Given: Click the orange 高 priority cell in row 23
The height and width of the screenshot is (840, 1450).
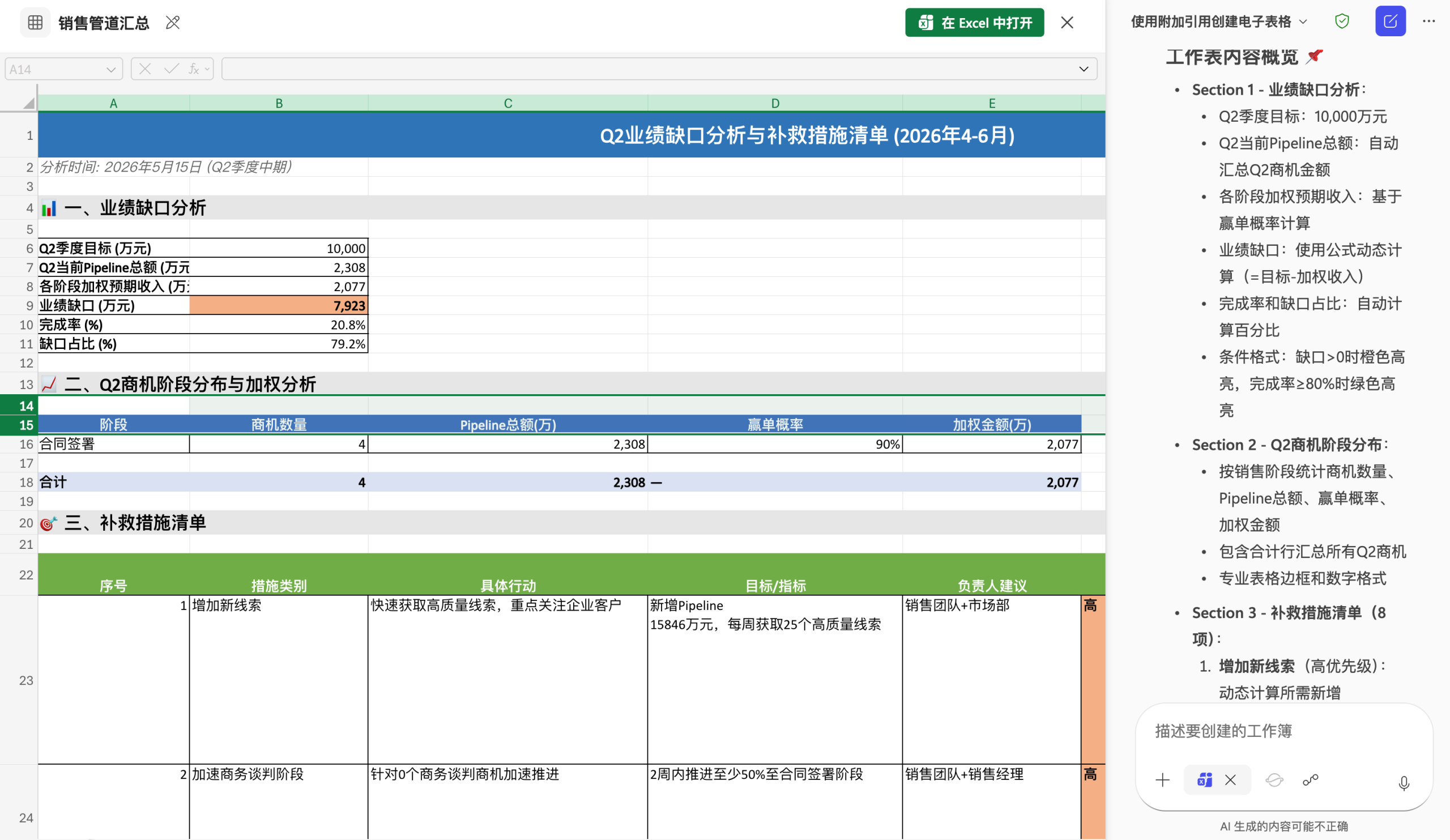Looking at the screenshot, I should tap(1093, 680).
